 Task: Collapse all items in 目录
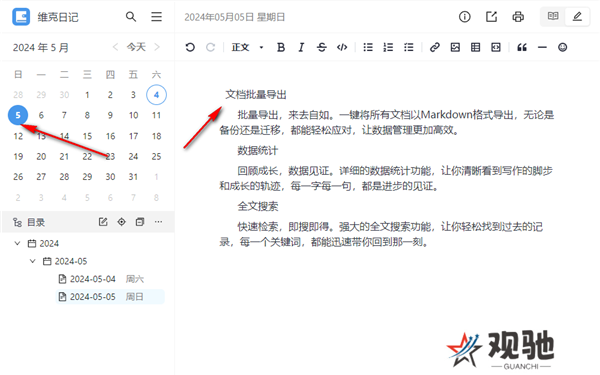tap(140, 222)
